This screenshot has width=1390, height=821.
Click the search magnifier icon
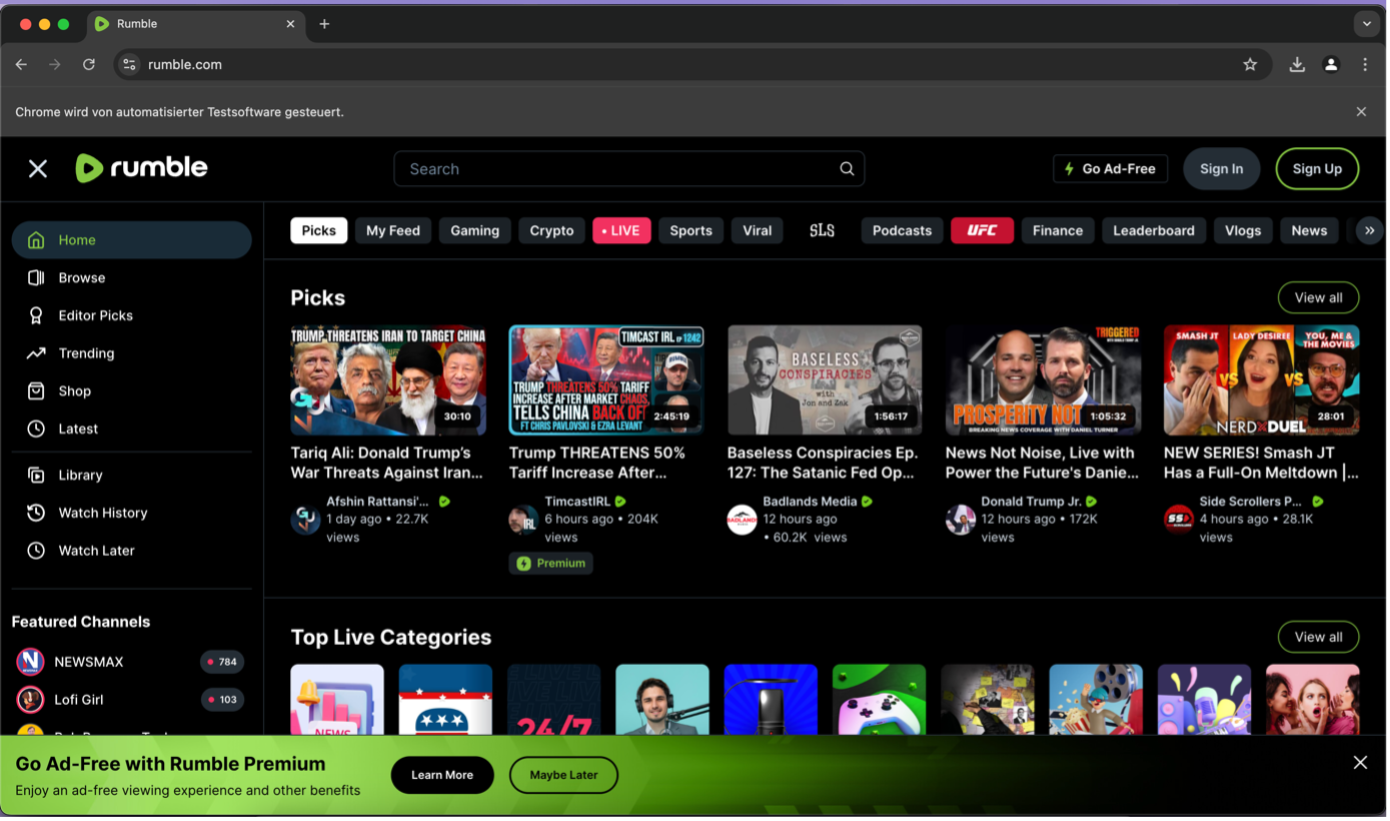click(x=847, y=169)
